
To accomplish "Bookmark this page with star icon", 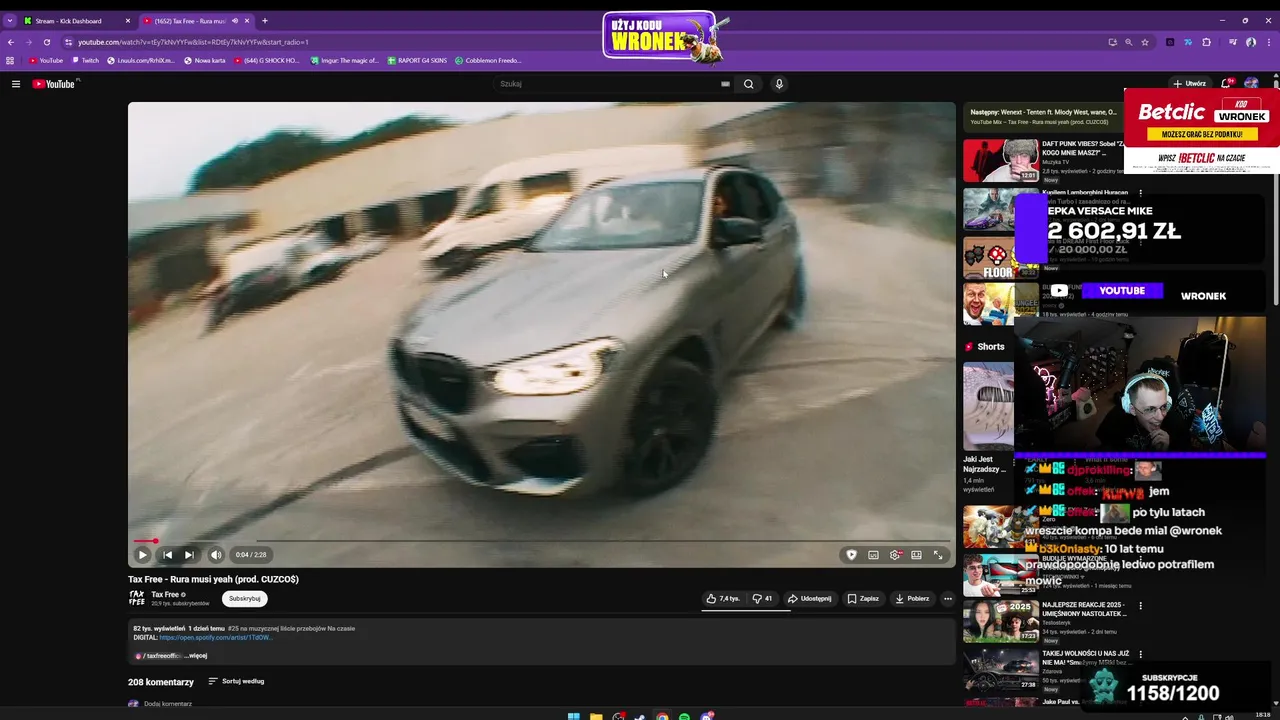I will [1145, 42].
